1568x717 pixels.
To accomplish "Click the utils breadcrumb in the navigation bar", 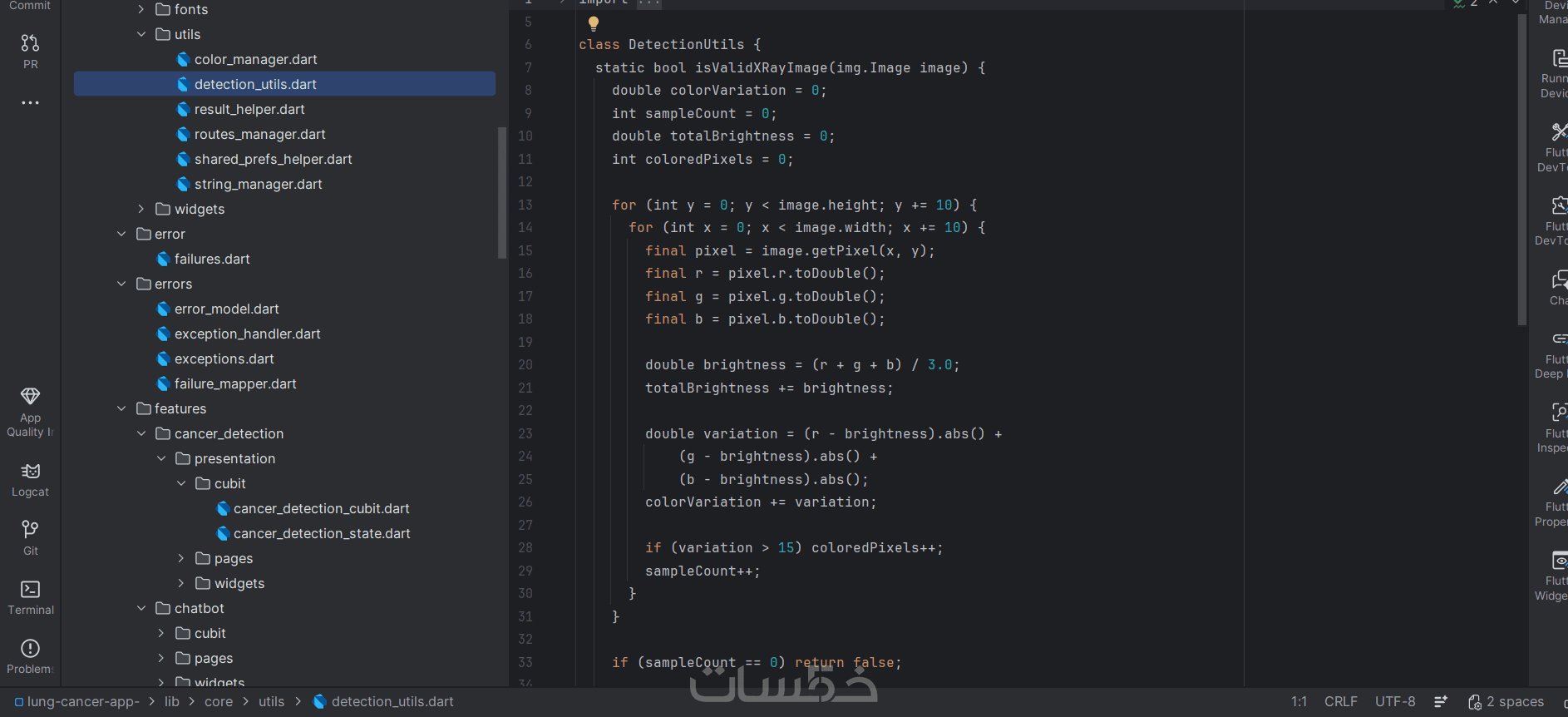I will click(x=271, y=702).
